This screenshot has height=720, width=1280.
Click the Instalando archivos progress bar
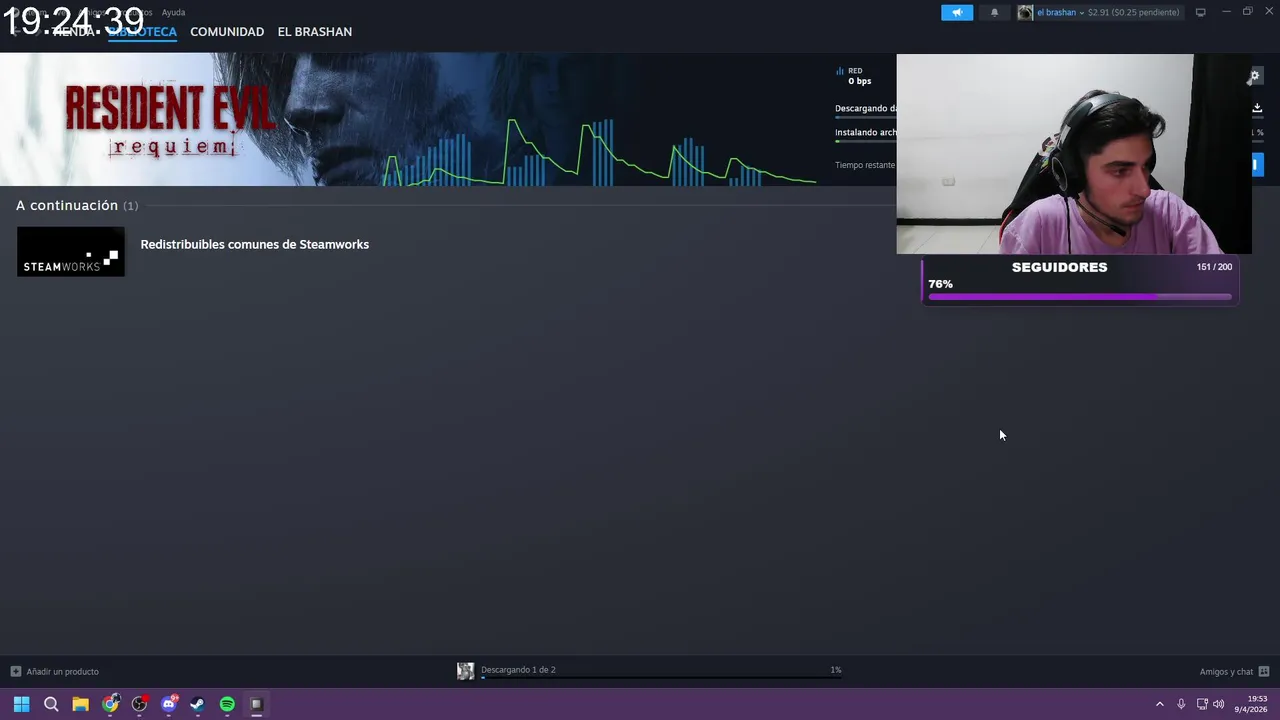coord(866,141)
